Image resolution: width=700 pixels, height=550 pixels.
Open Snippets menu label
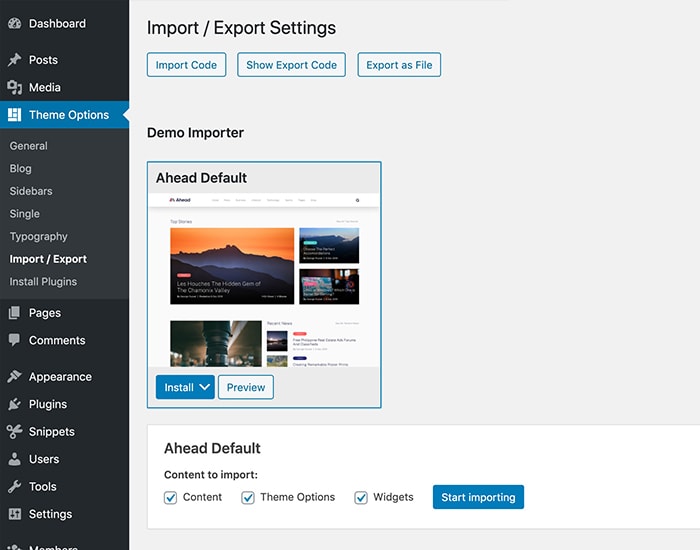pyautogui.click(x=52, y=432)
